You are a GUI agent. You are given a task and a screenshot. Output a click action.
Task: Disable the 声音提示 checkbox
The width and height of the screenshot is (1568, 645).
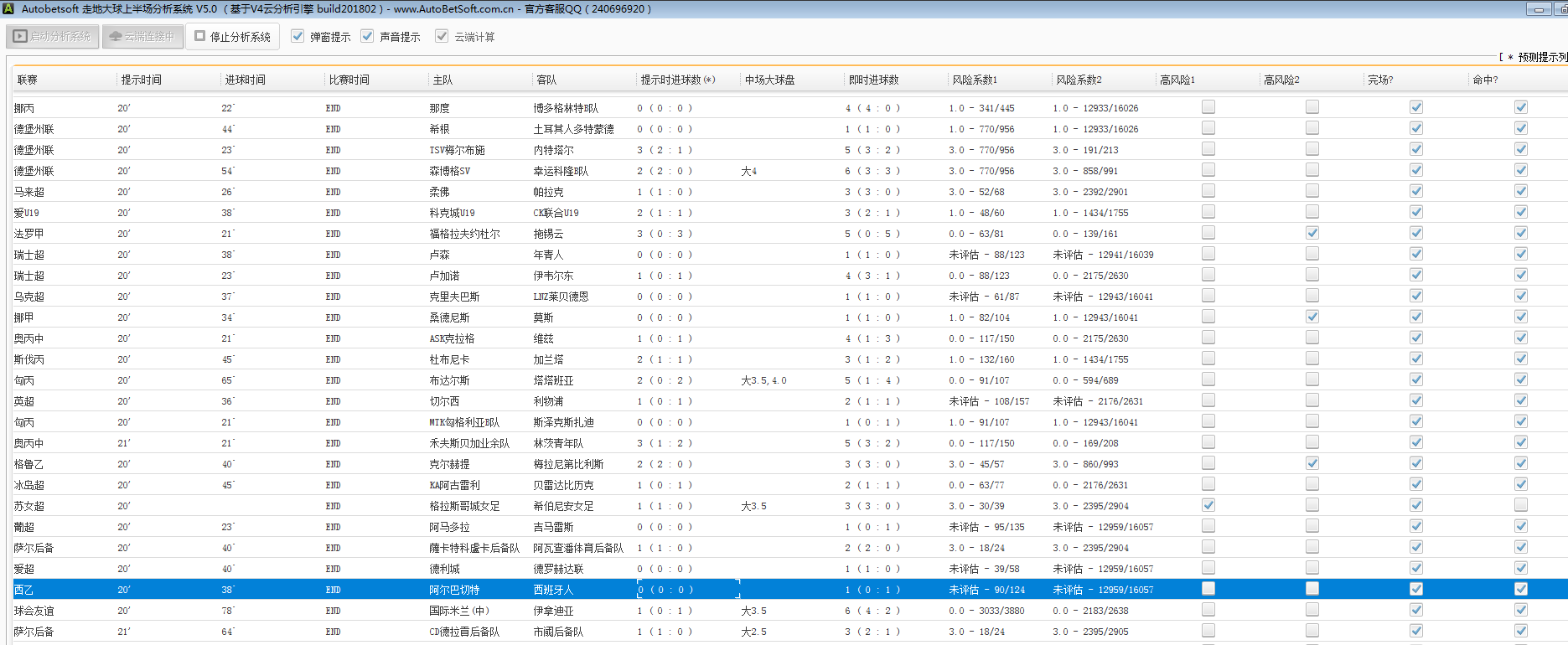tap(367, 37)
